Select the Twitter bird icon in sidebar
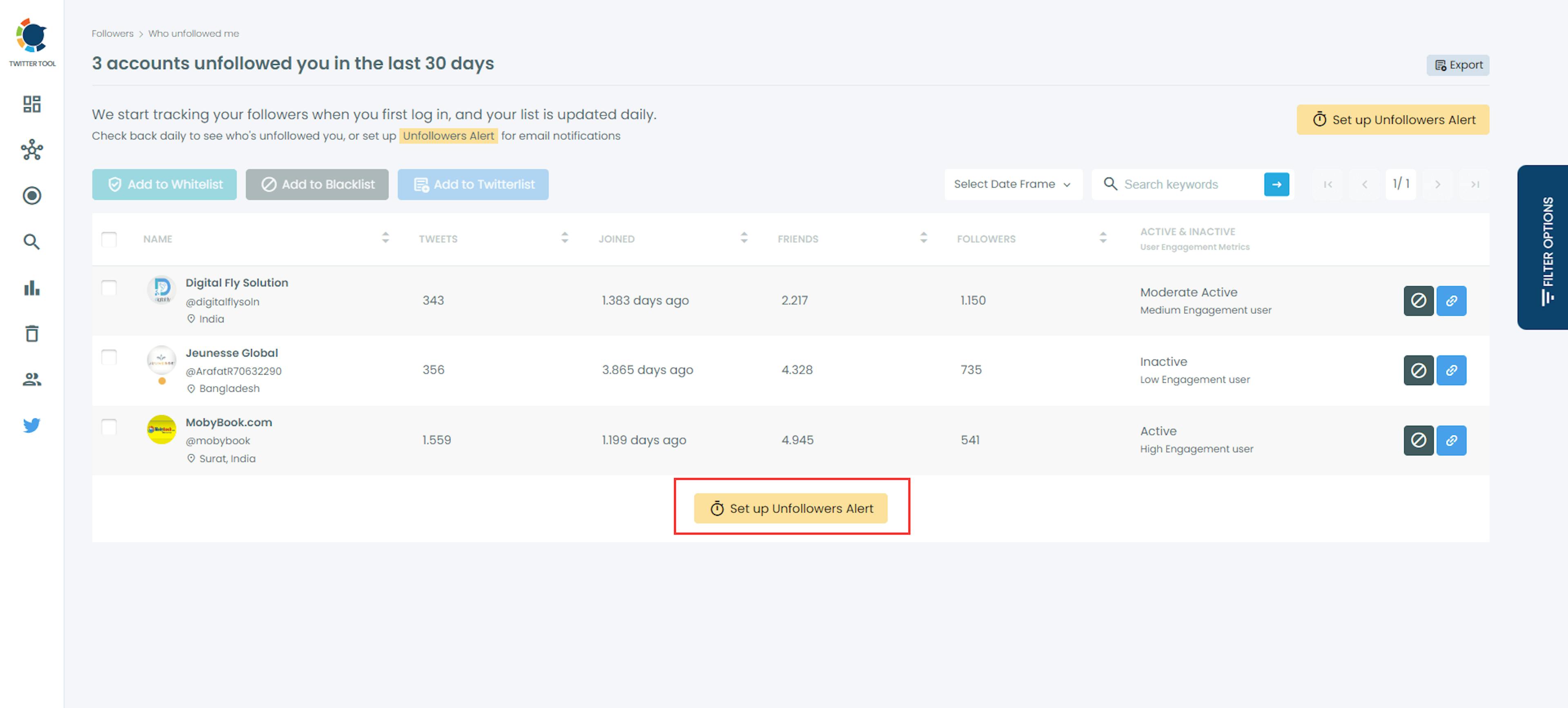1568x708 pixels. click(31, 425)
